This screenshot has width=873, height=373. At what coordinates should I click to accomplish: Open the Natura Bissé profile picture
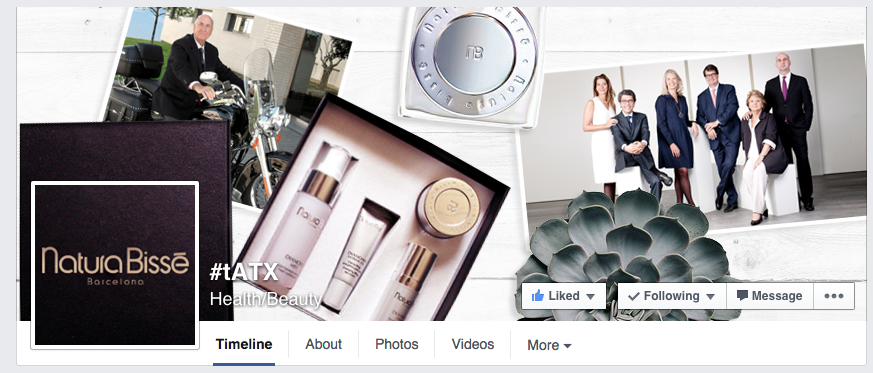point(115,265)
